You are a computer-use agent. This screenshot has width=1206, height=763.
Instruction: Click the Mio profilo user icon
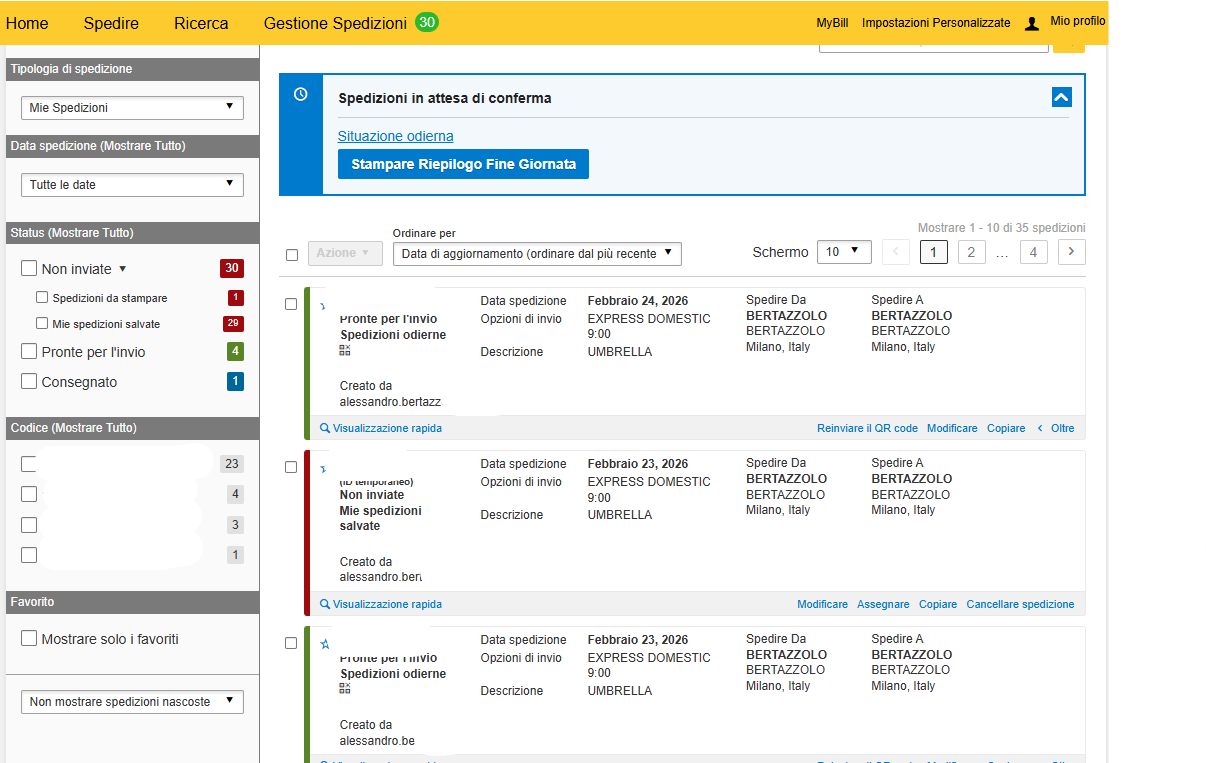(x=1033, y=23)
